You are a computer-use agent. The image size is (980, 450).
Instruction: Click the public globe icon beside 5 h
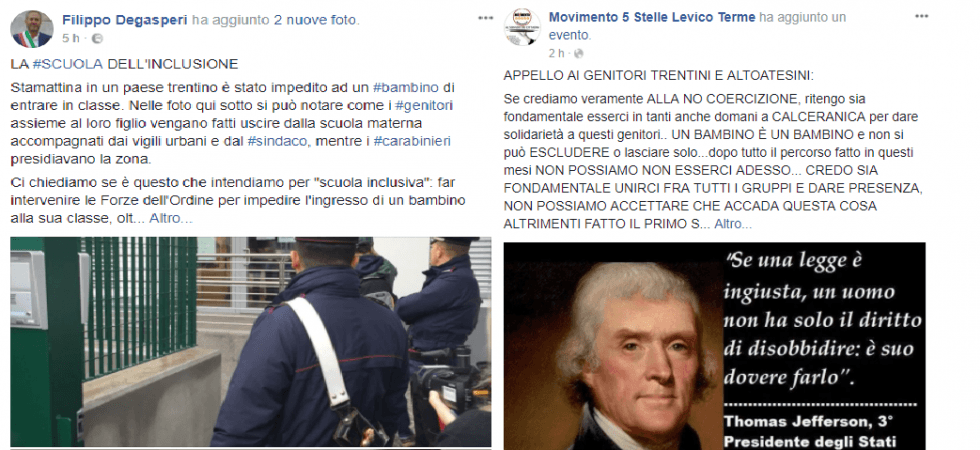[97, 38]
